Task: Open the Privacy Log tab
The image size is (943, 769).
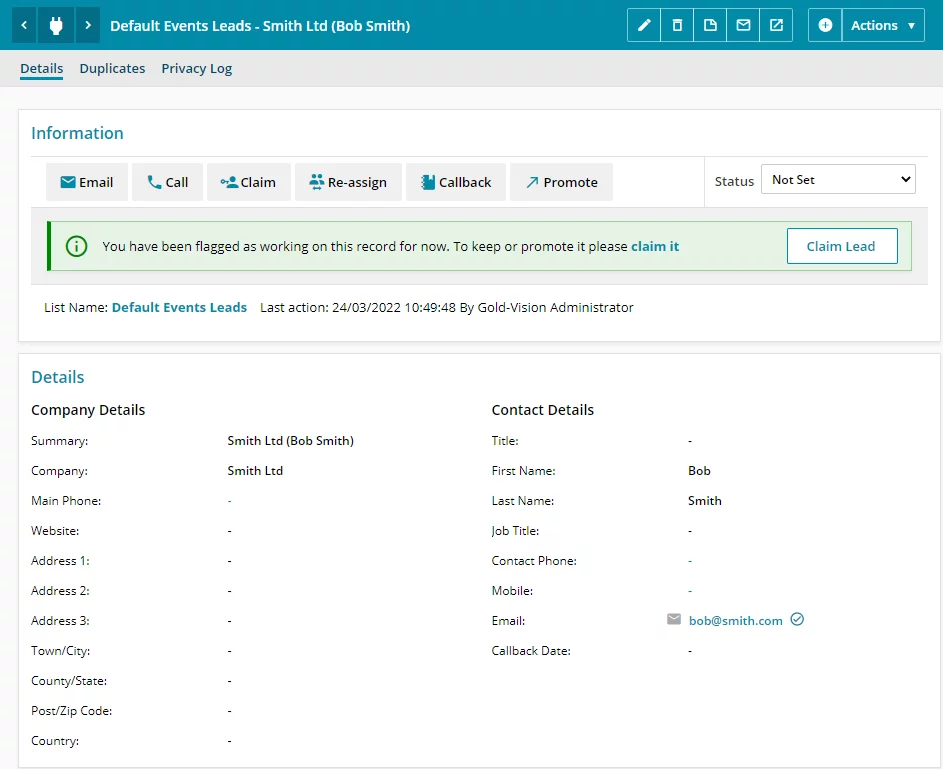Action: point(196,69)
